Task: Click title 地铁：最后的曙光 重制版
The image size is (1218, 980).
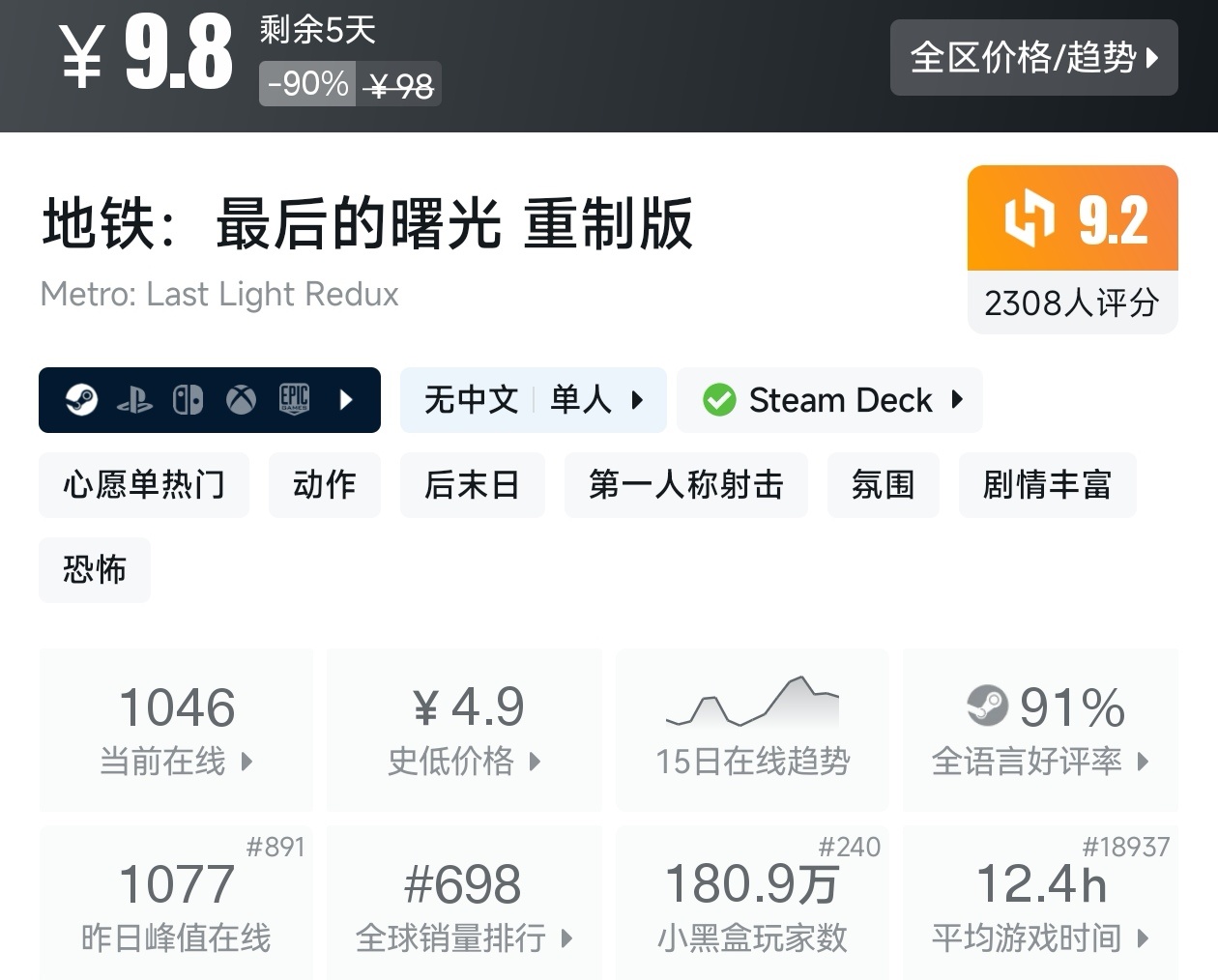Action: (x=367, y=223)
